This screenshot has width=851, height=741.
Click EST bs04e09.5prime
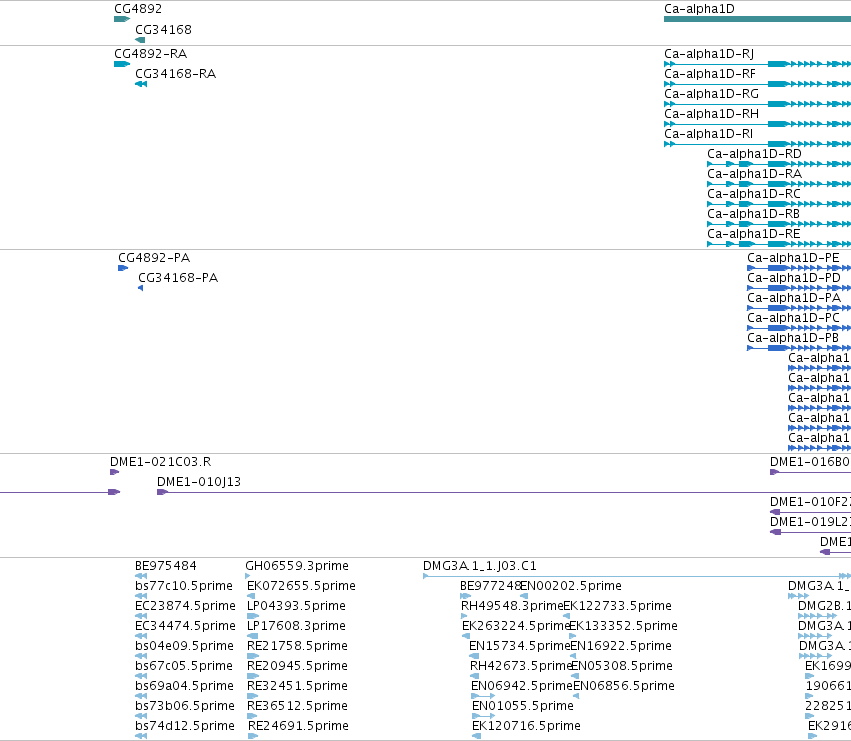tap(185, 647)
